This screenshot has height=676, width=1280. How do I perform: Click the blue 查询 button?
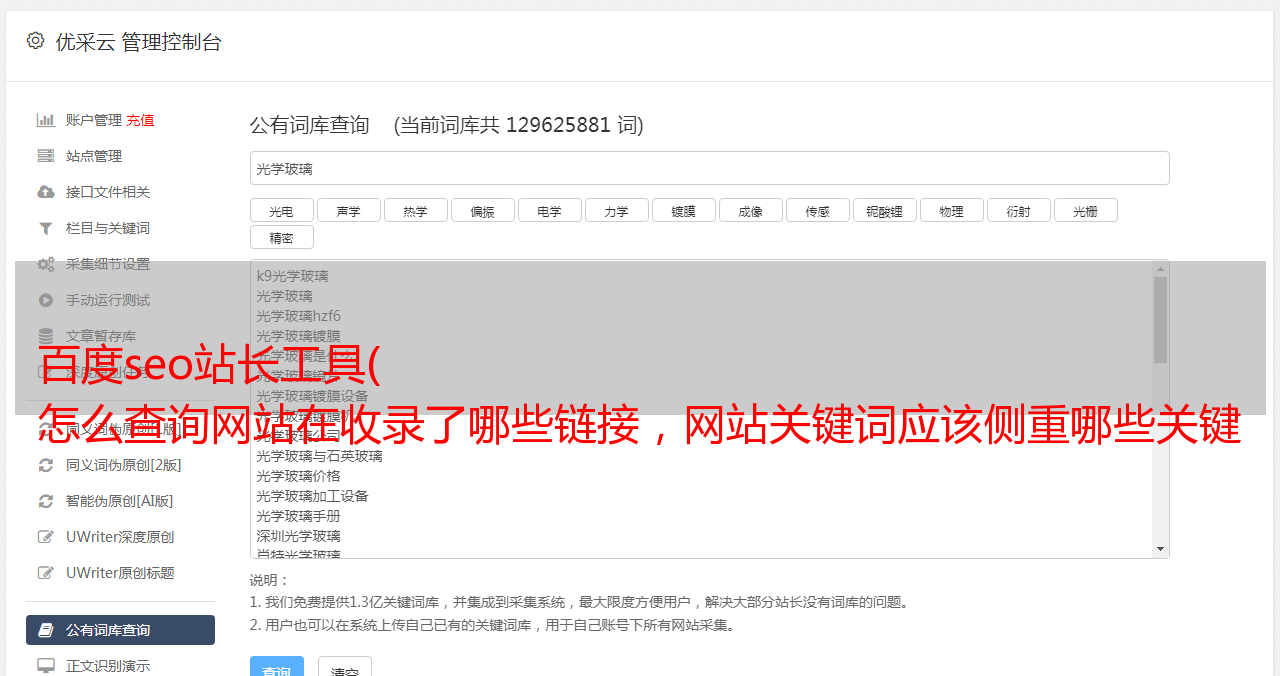click(277, 667)
